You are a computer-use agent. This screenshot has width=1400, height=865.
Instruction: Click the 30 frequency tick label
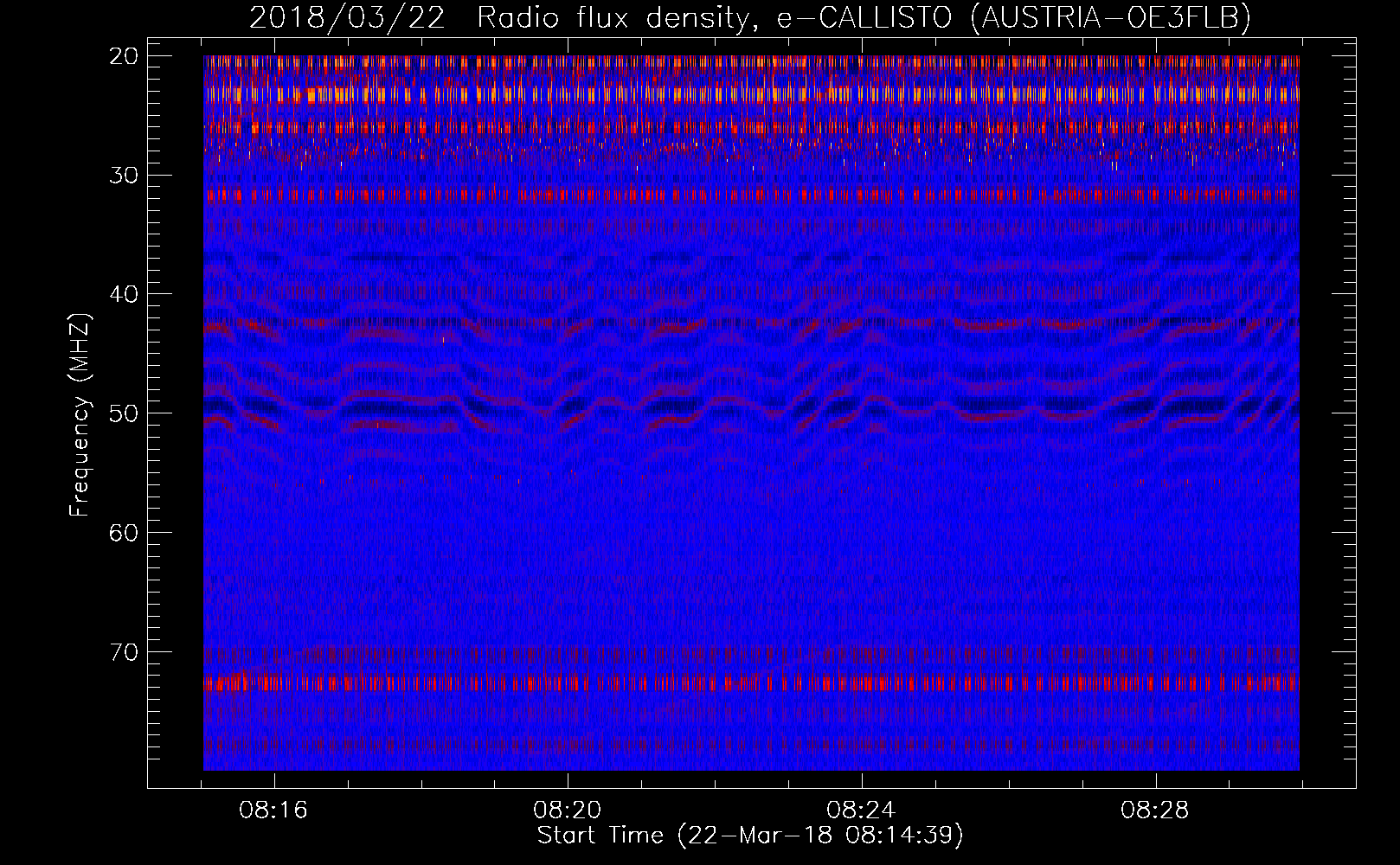point(124,176)
